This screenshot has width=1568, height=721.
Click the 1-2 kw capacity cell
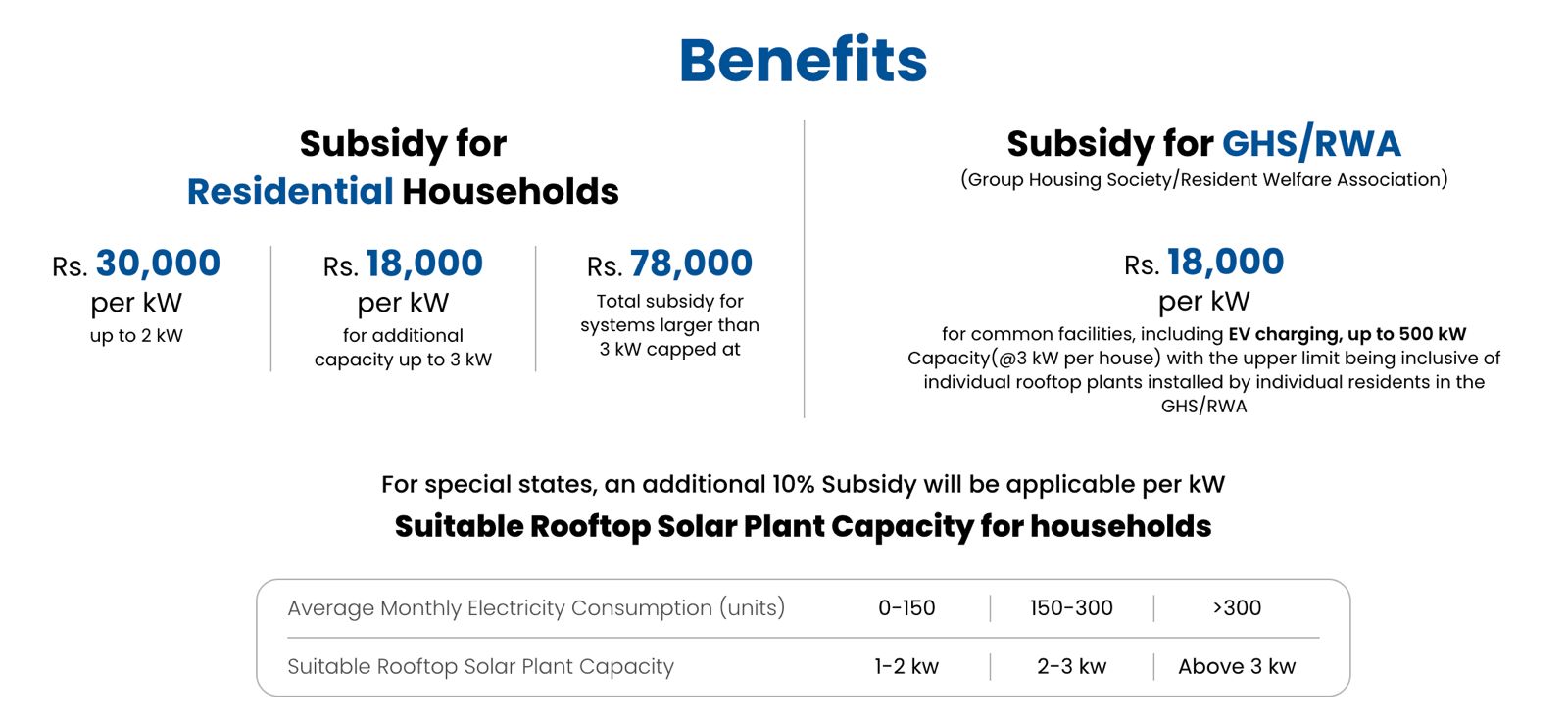(x=906, y=667)
